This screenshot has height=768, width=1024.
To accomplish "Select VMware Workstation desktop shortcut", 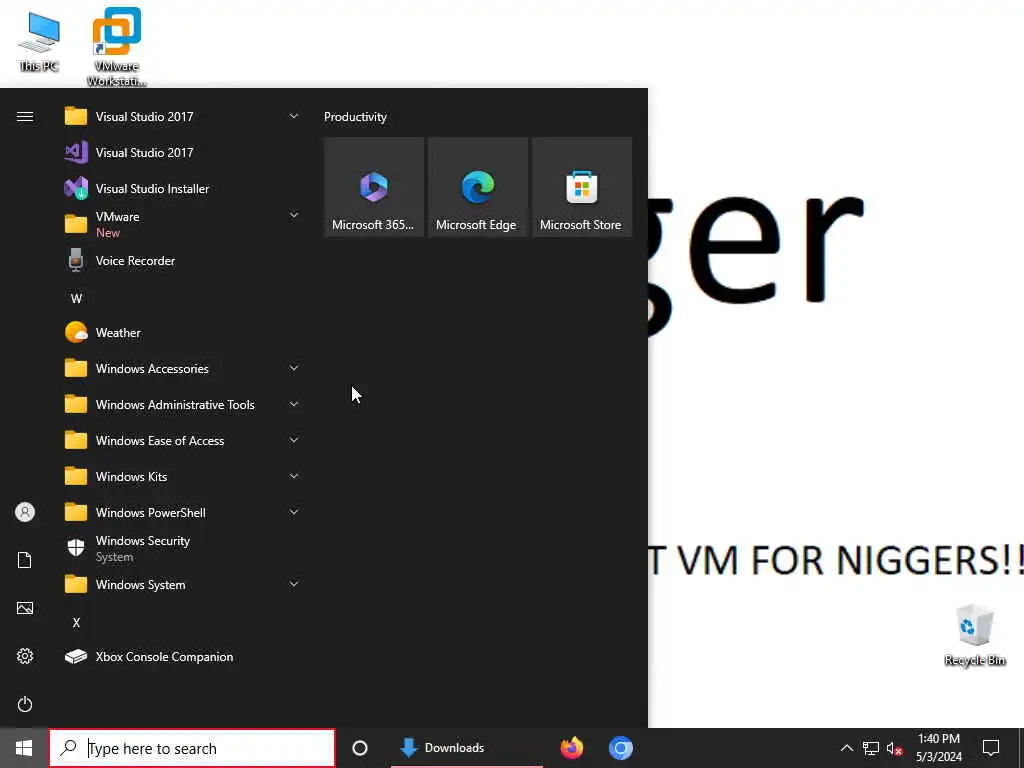I will [x=116, y=47].
